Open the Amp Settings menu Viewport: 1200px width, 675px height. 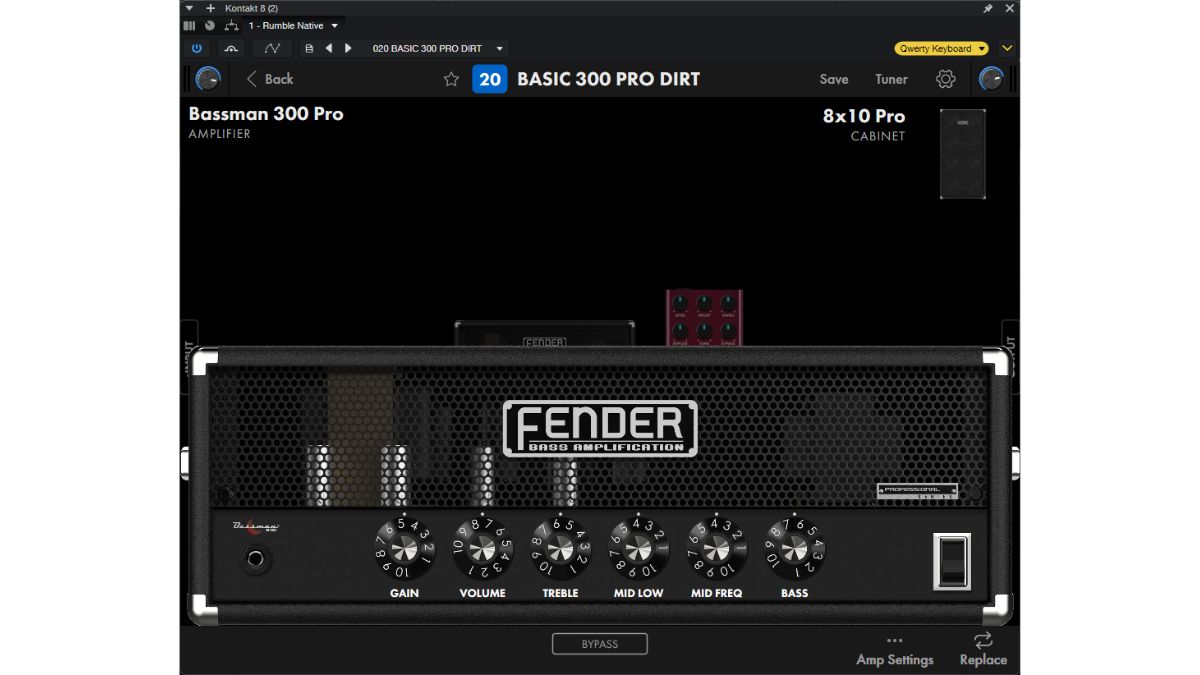(x=894, y=651)
